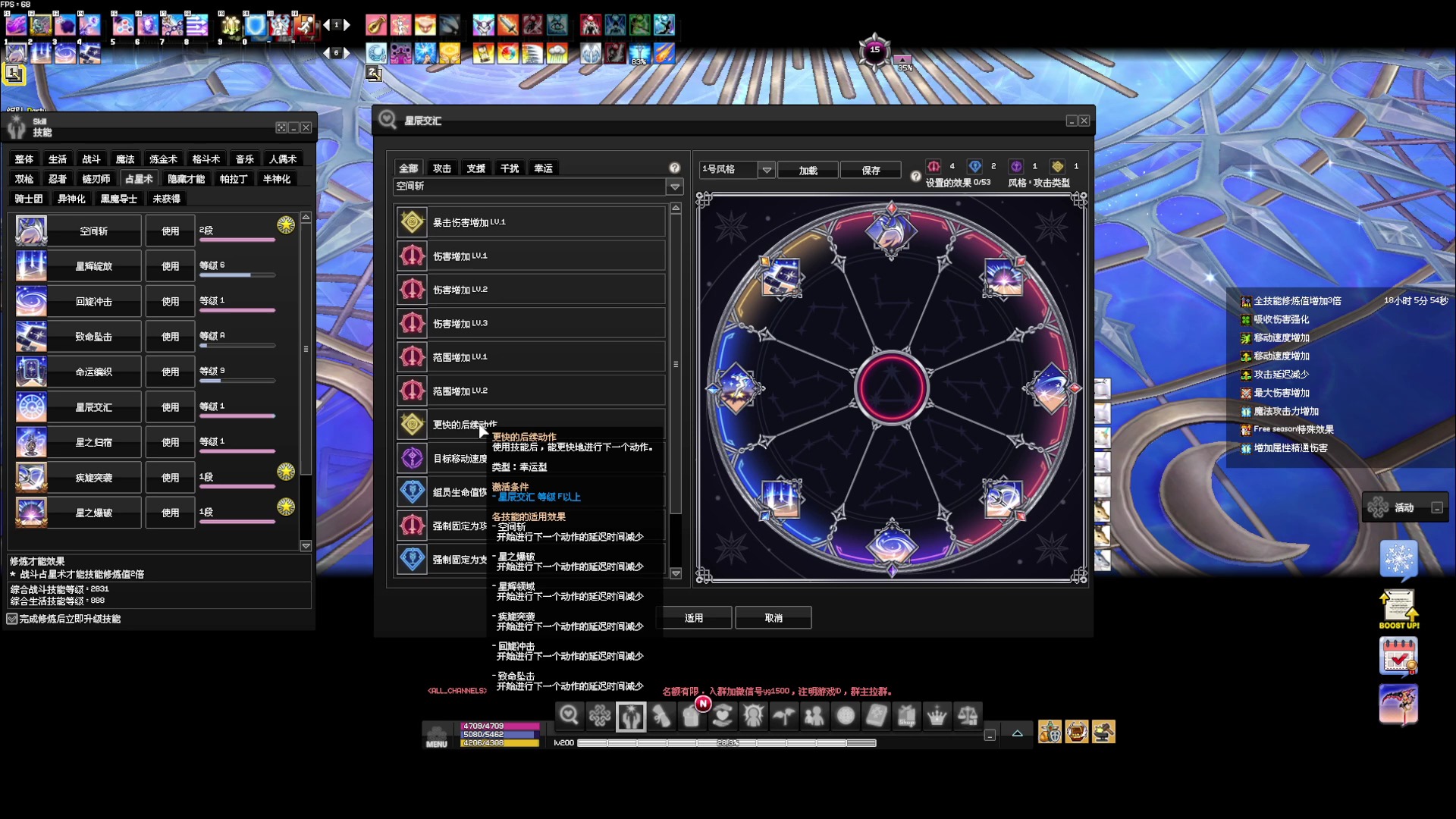The height and width of the screenshot is (819, 1456).
Task: Click the BOOST UP icon on the right
Action: (1398, 610)
